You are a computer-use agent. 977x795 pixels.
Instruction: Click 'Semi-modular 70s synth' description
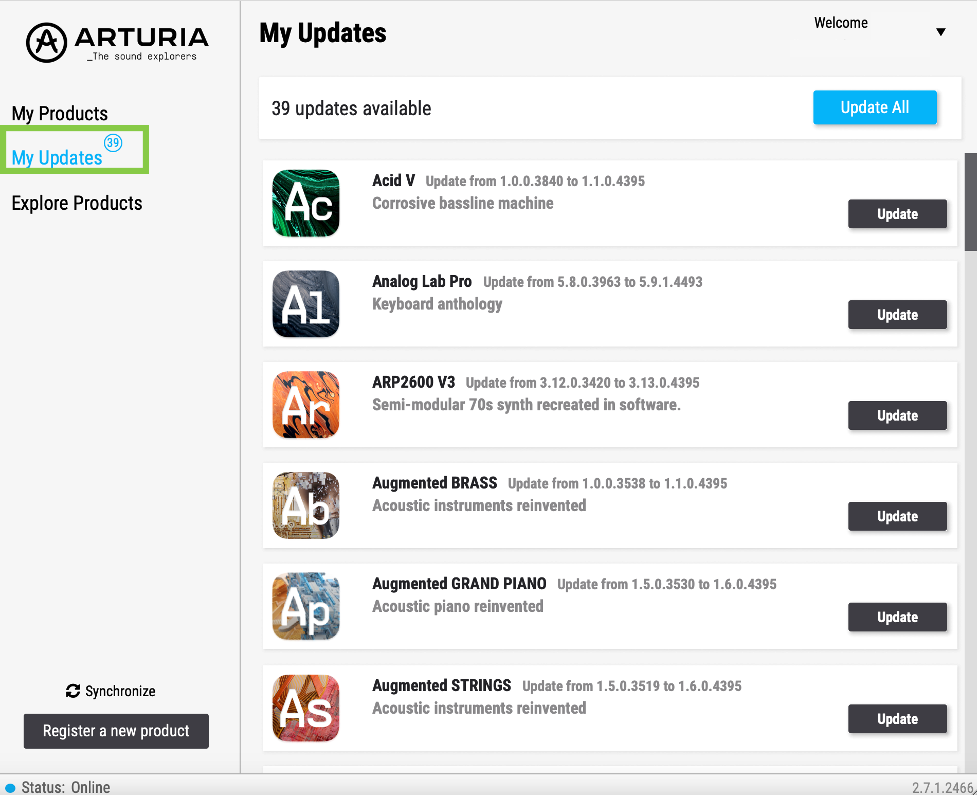coord(527,405)
